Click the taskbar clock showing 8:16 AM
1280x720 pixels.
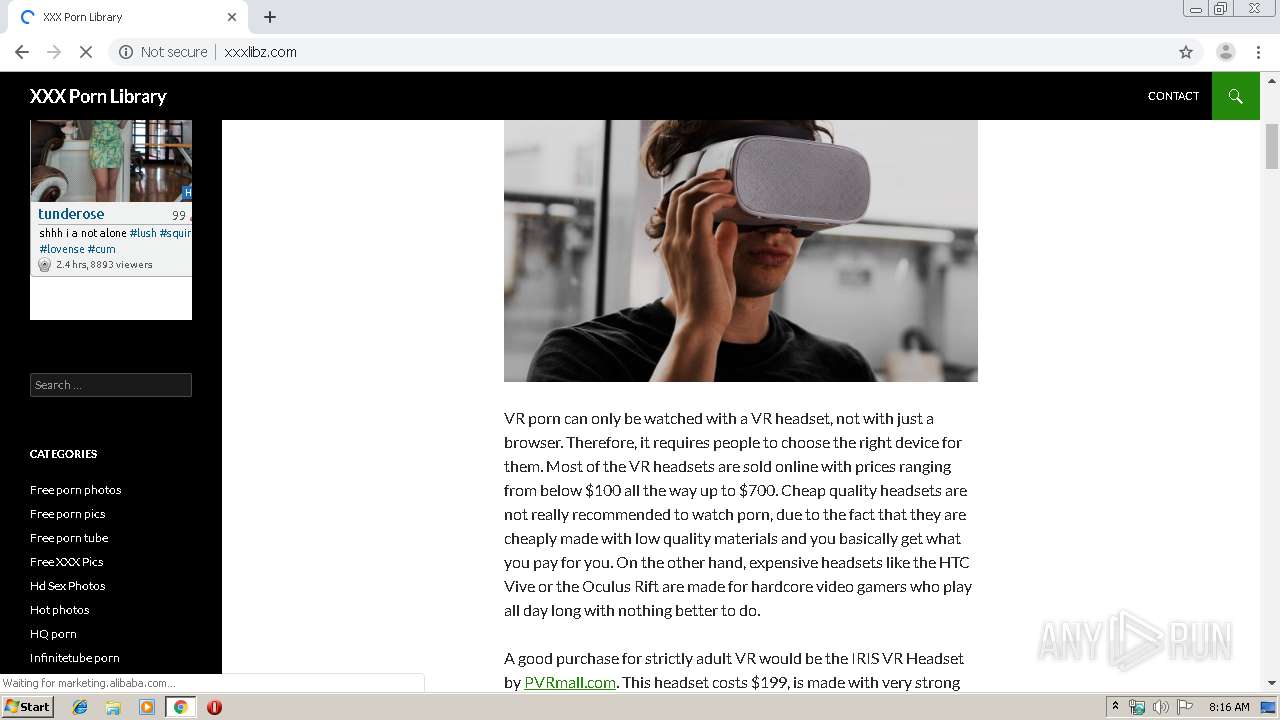(x=1229, y=707)
